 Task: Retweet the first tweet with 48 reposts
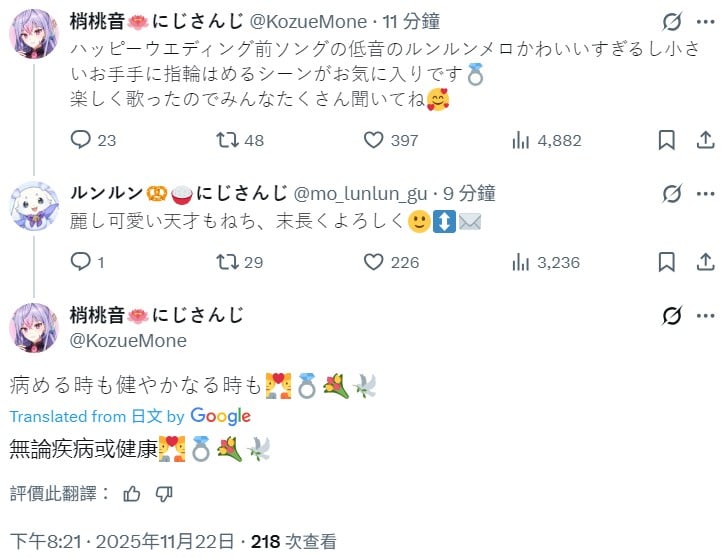(228, 140)
